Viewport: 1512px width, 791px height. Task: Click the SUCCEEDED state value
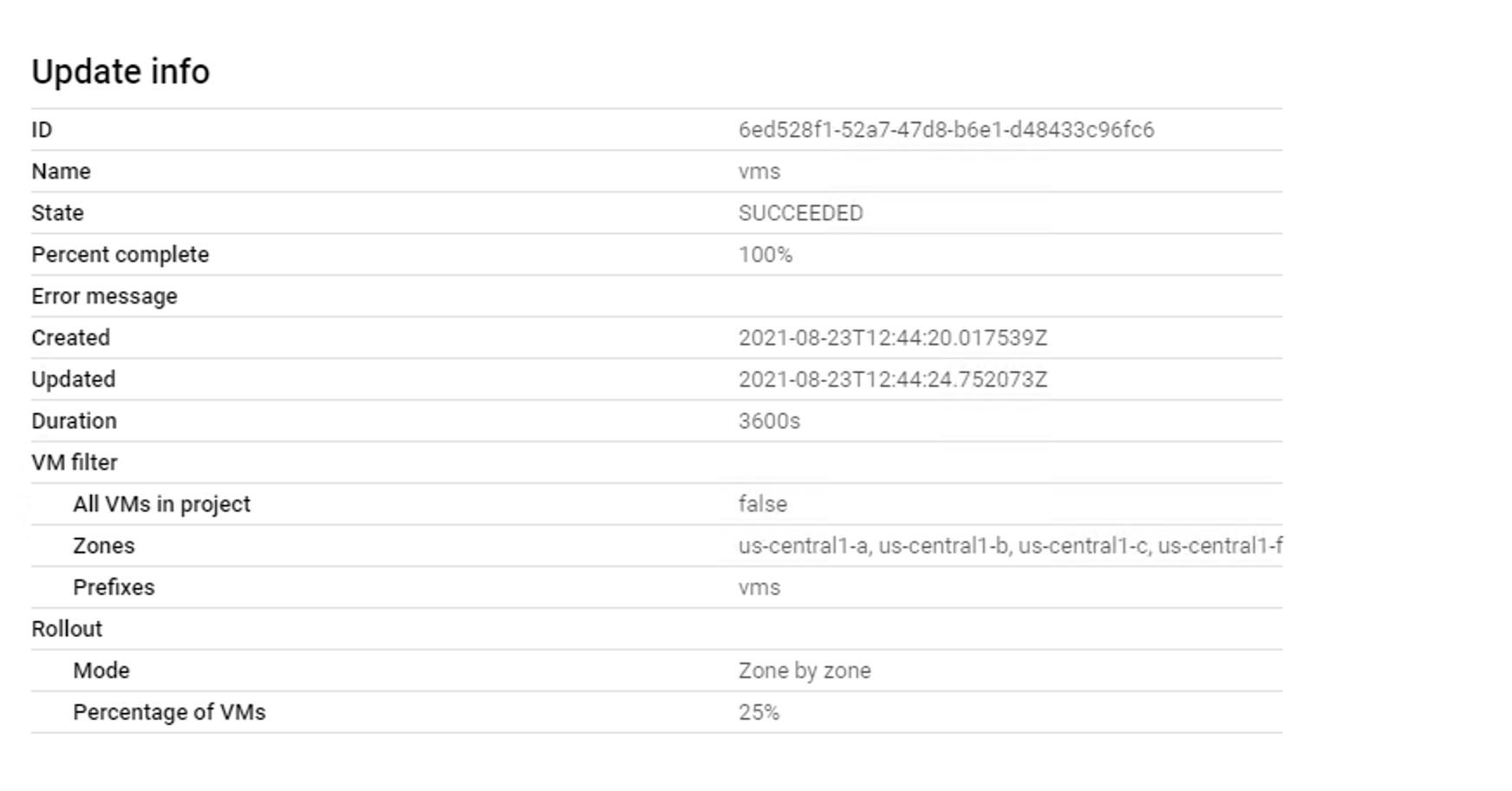[x=800, y=213]
